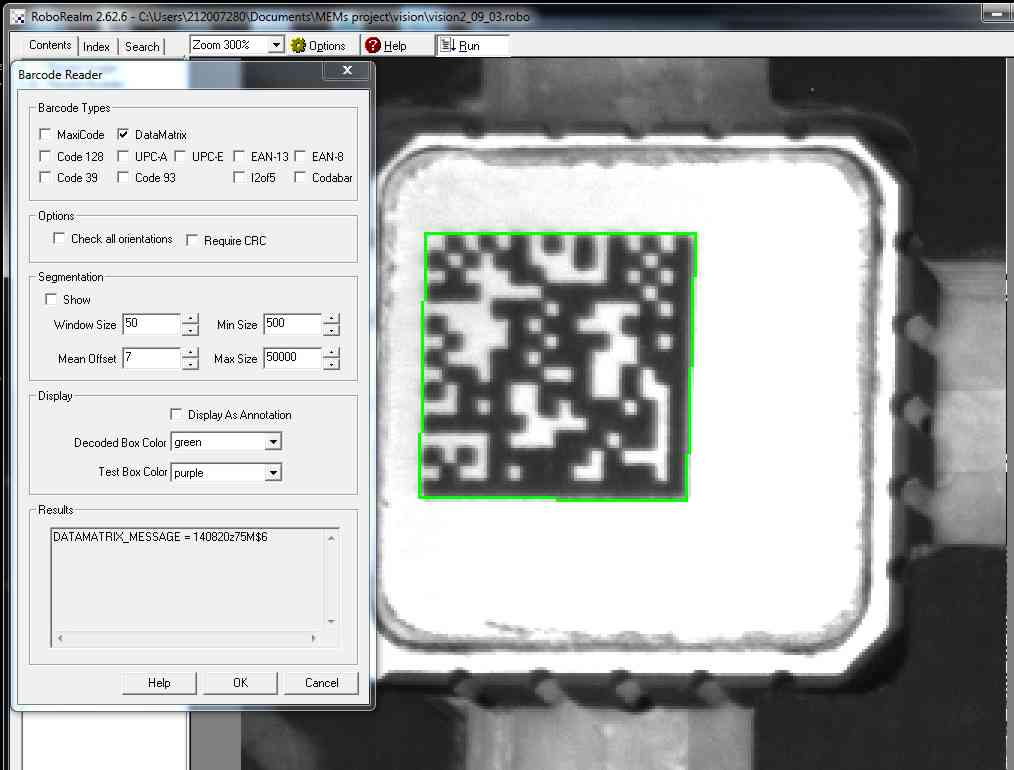The width and height of the screenshot is (1014, 770).
Task: Increase Min Size with up arrow
Action: (332, 320)
